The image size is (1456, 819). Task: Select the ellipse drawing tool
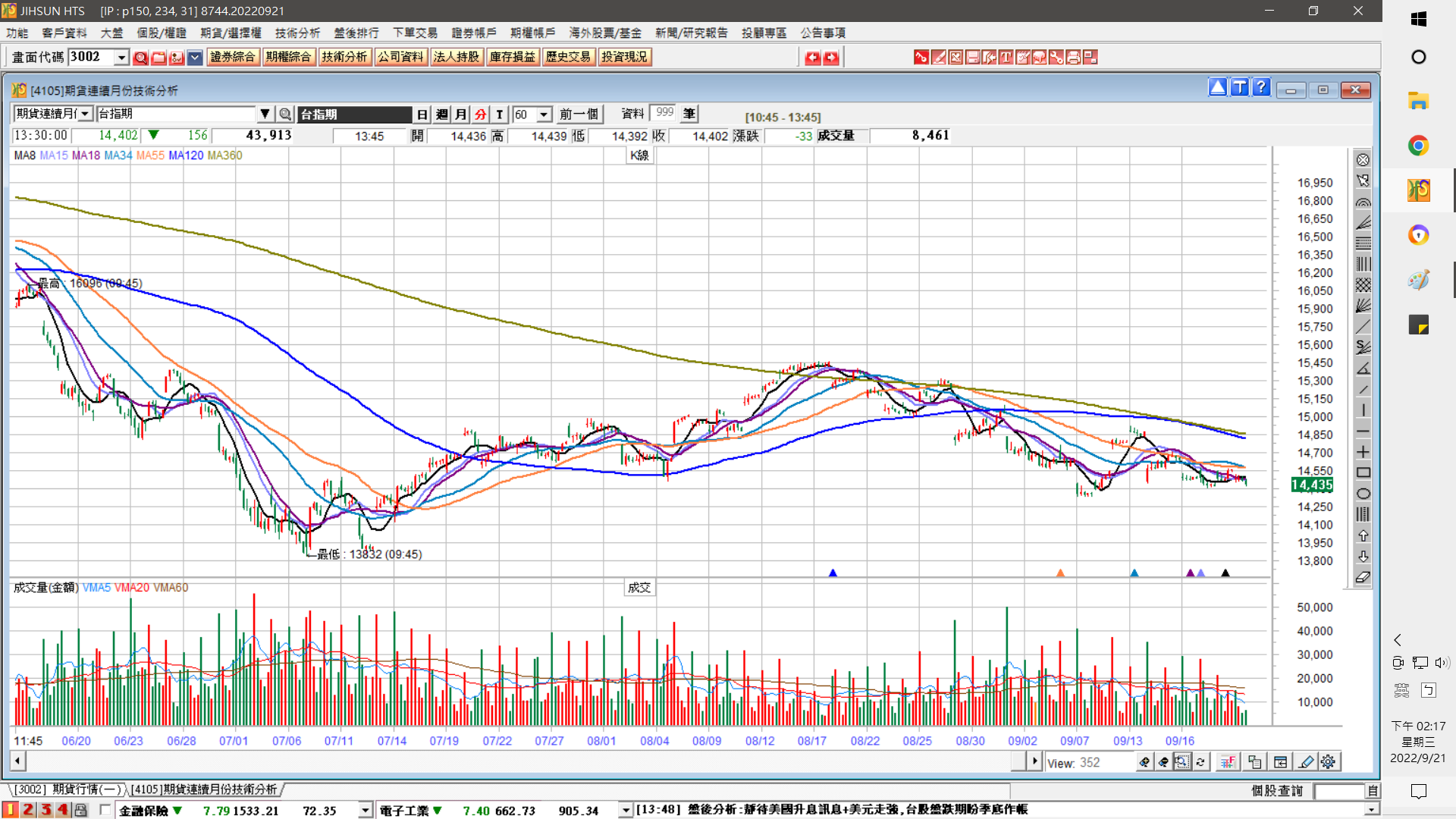(1363, 494)
